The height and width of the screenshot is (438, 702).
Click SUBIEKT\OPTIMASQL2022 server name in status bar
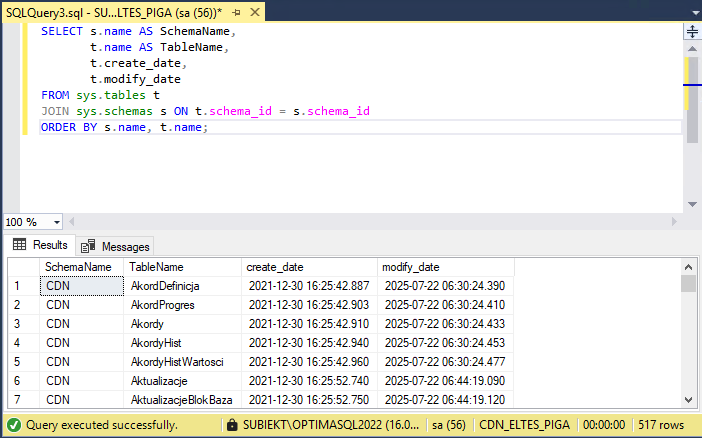(331, 425)
